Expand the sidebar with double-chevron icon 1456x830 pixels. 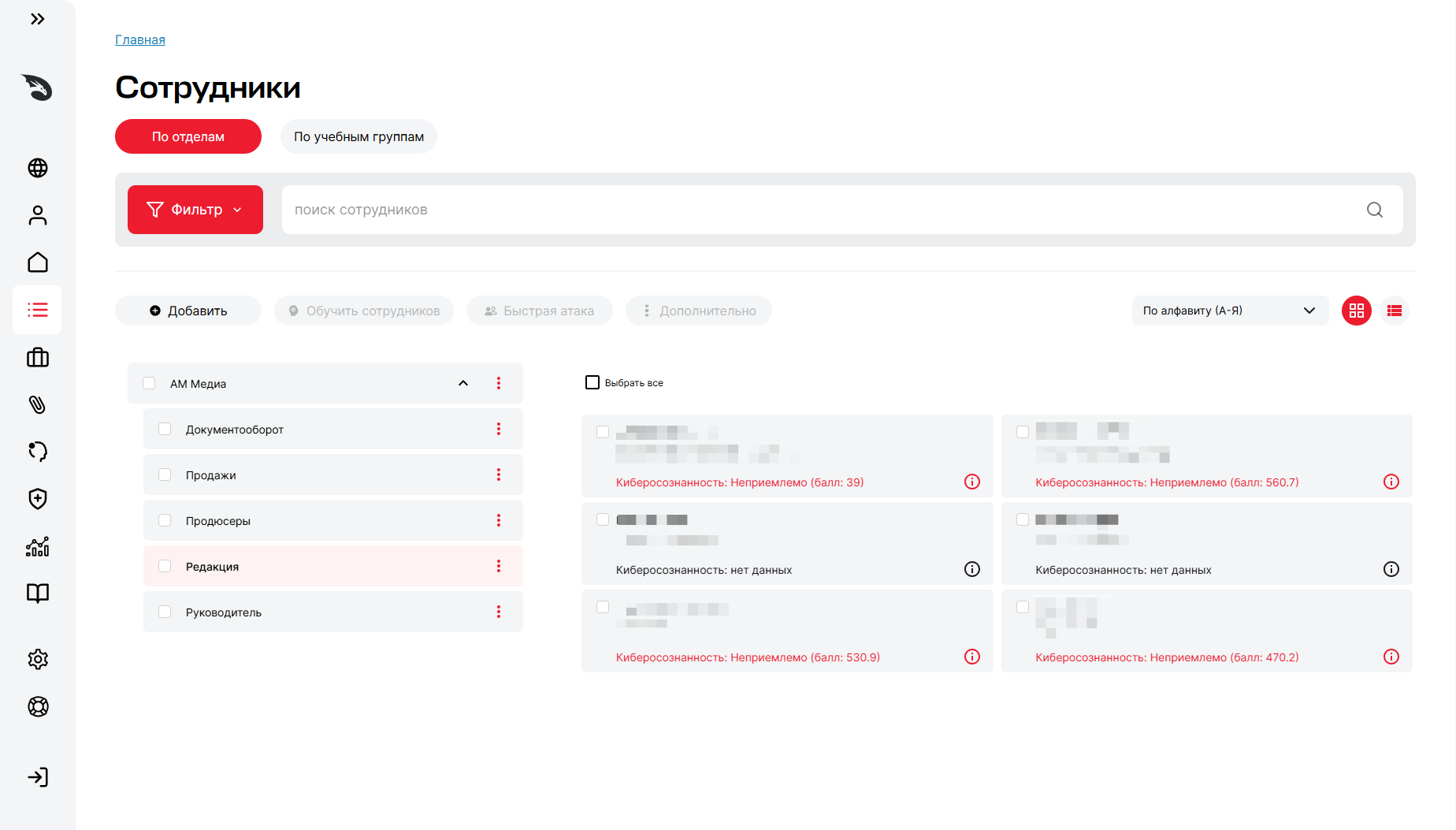pyautogui.click(x=37, y=19)
